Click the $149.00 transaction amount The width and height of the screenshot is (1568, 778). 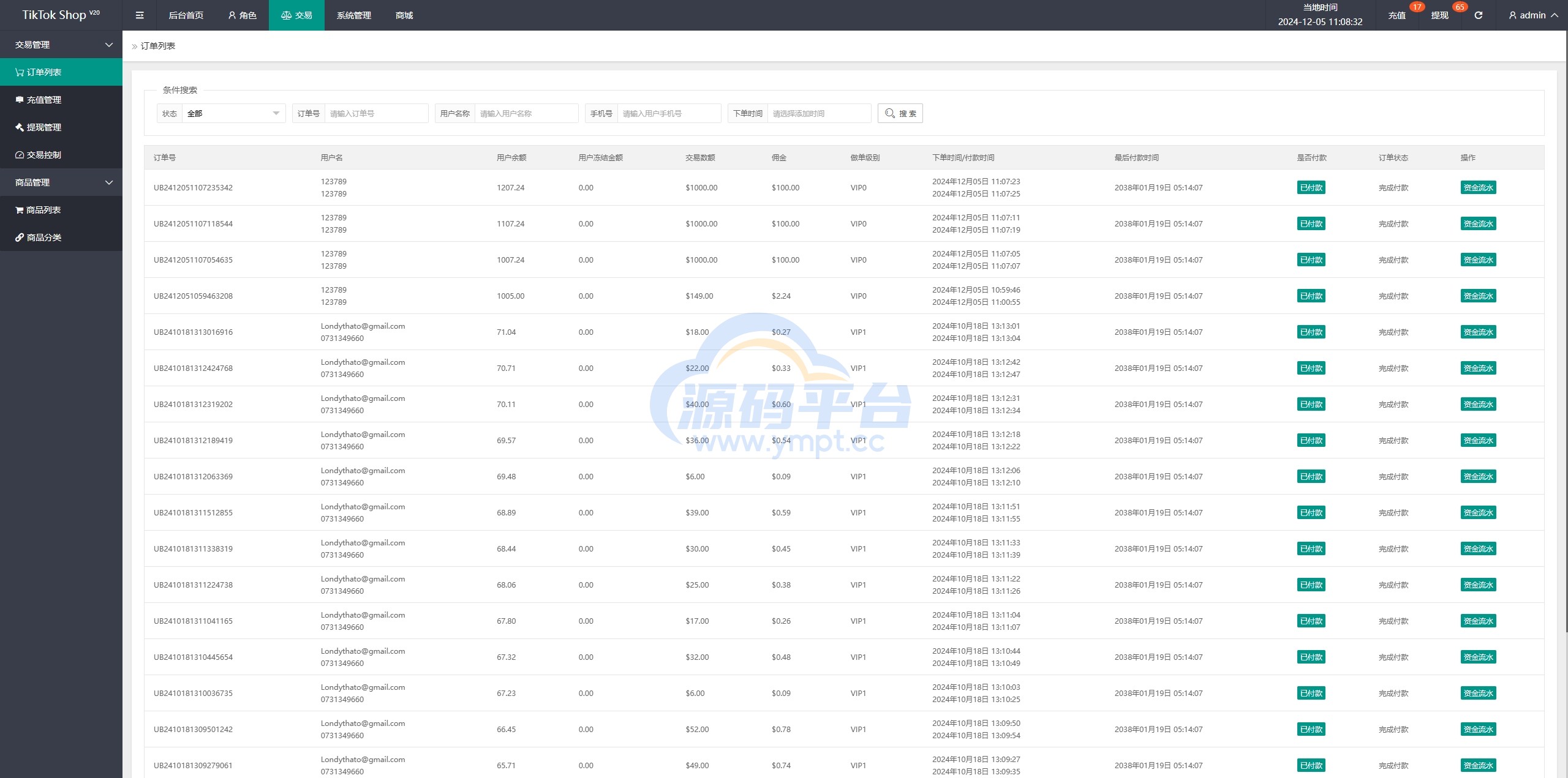pyautogui.click(x=699, y=296)
